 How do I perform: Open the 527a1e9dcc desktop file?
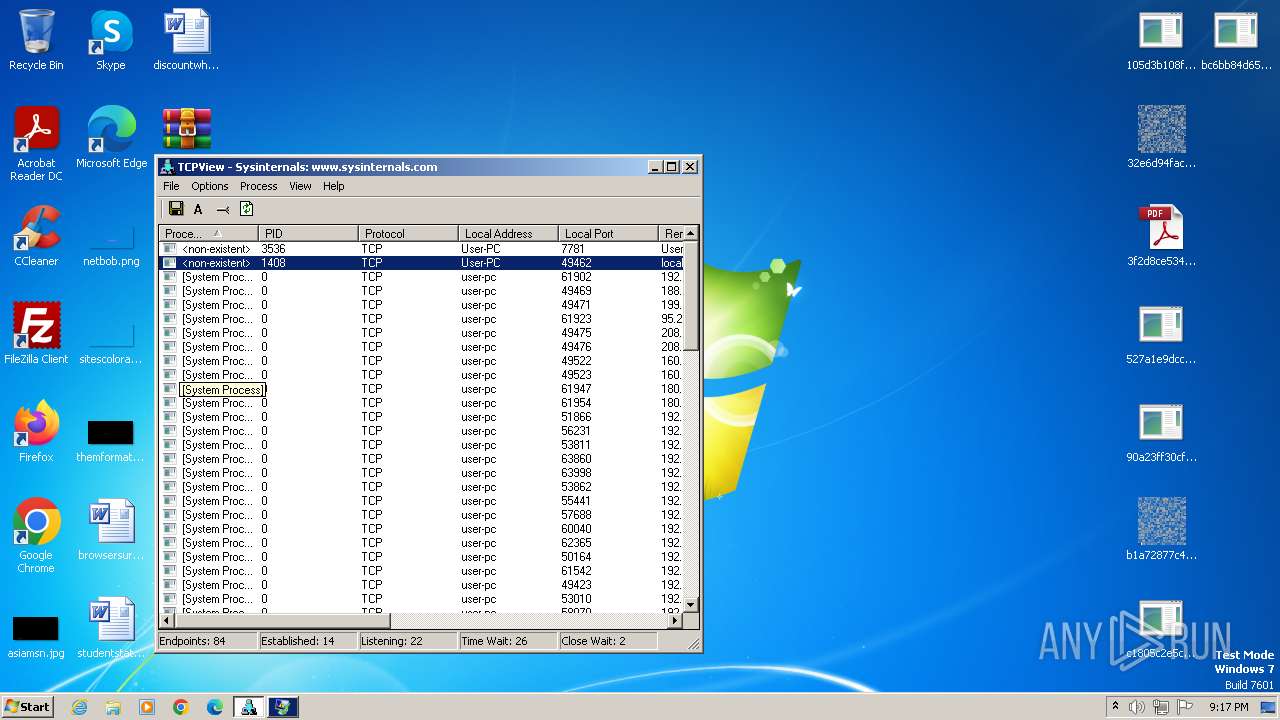coord(1161,334)
